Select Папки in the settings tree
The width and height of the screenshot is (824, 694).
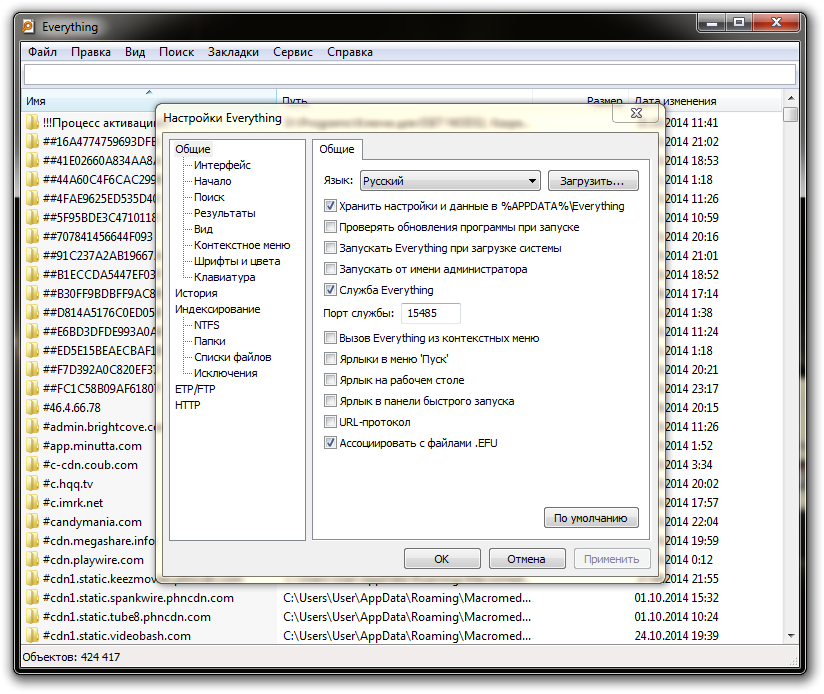tap(210, 341)
